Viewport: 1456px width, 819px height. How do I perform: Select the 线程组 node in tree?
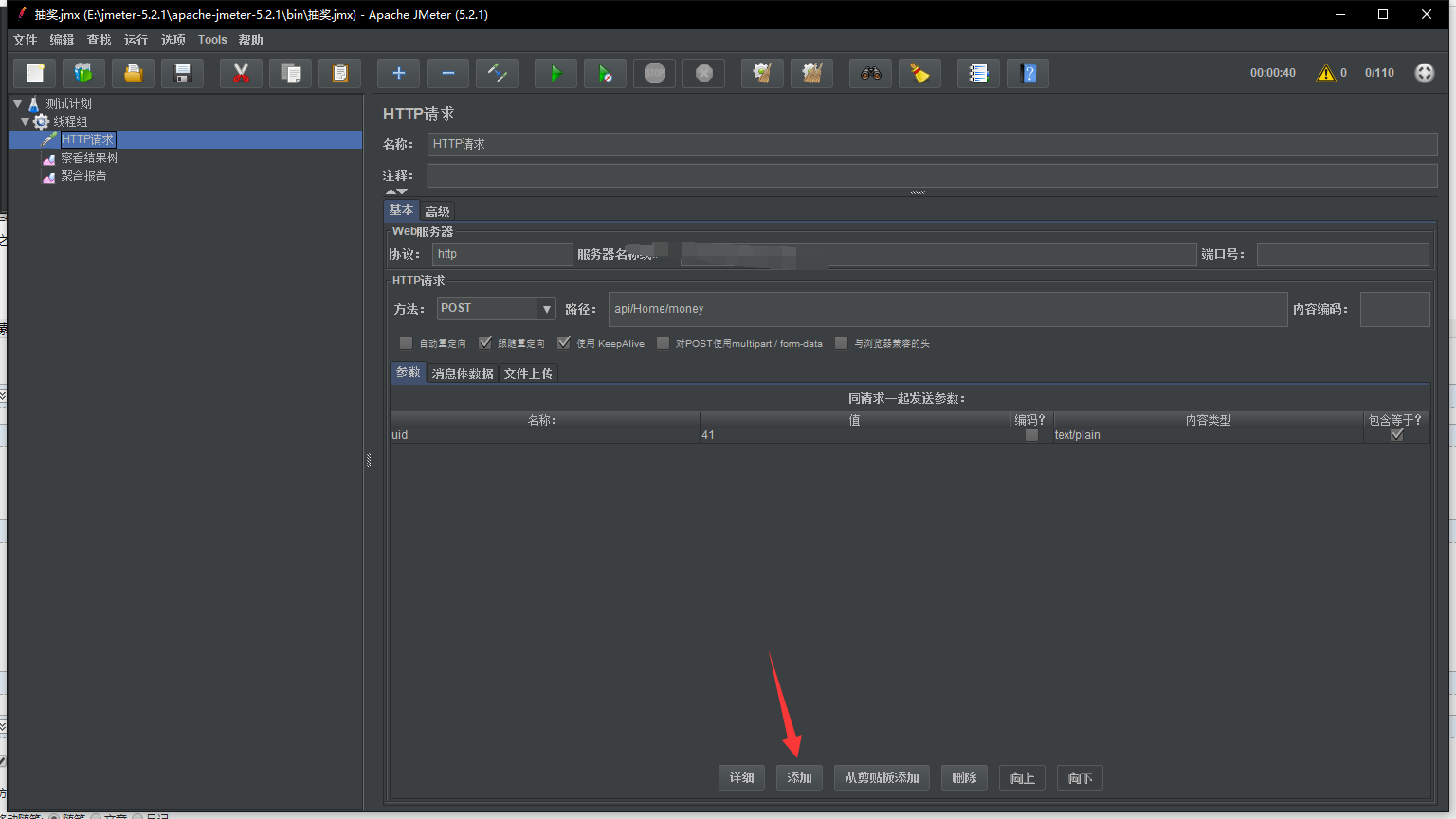click(x=70, y=121)
